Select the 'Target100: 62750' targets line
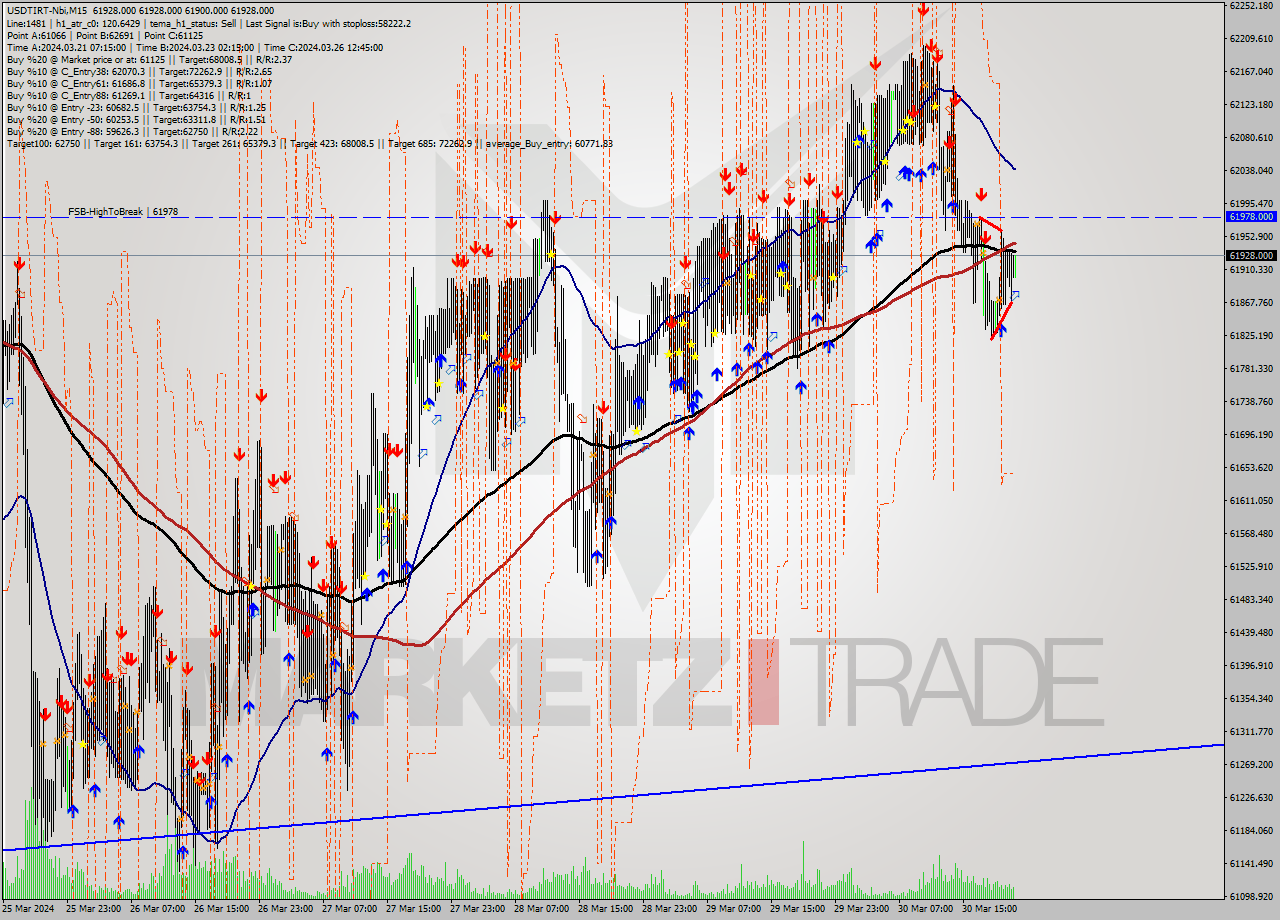 pos(309,143)
